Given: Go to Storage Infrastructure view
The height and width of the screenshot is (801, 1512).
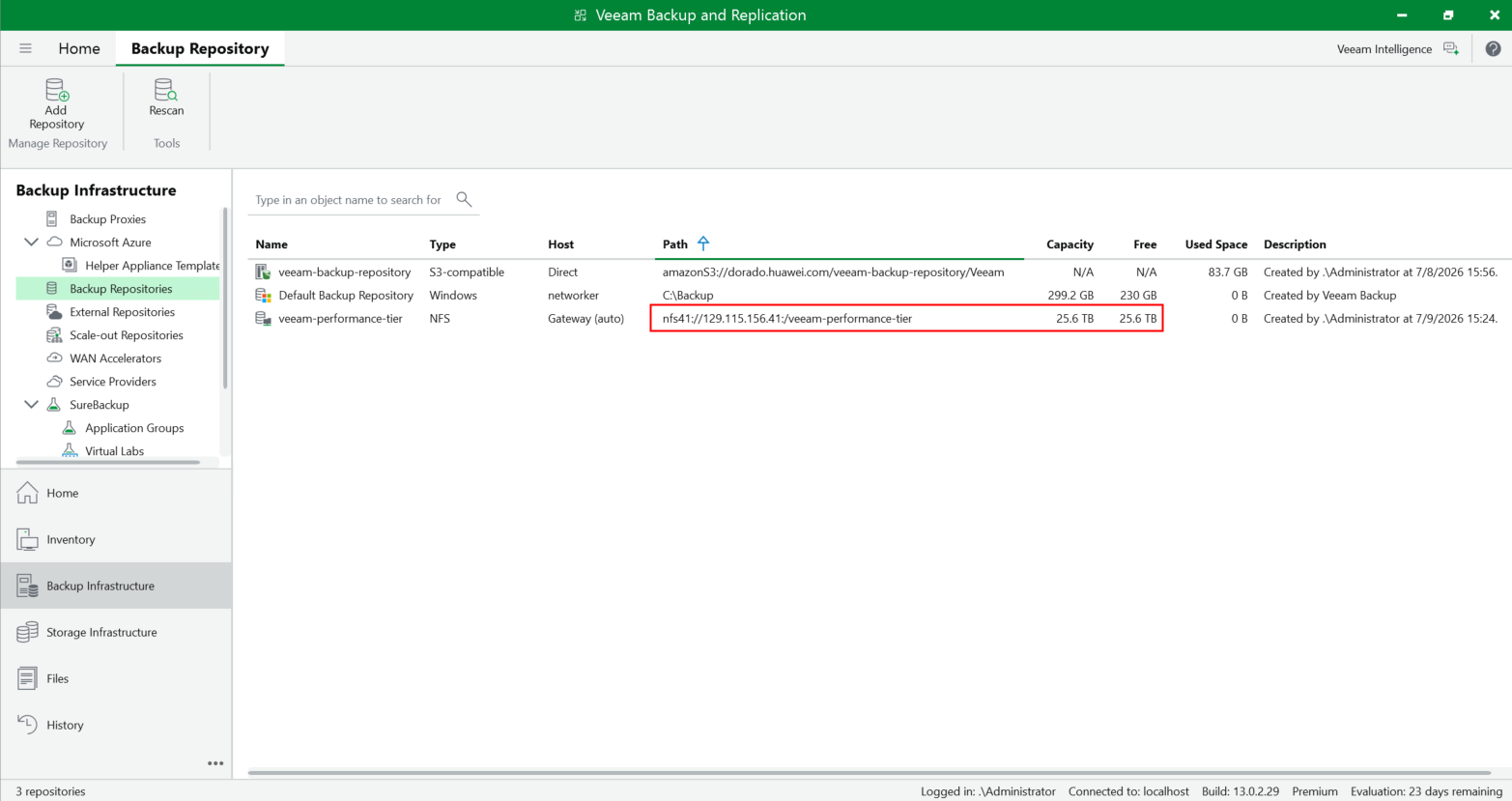Looking at the screenshot, I should pyautogui.click(x=116, y=632).
